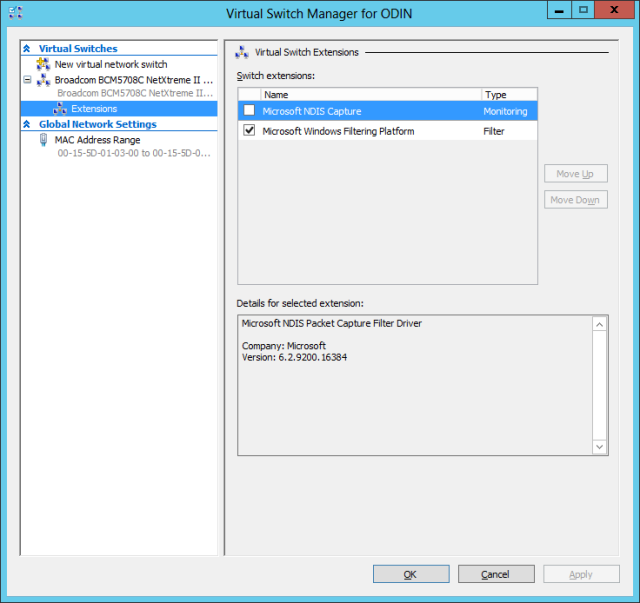Screen dimensions: 640x603
Task: Open MAC Address Range settings
Action: (x=98, y=140)
